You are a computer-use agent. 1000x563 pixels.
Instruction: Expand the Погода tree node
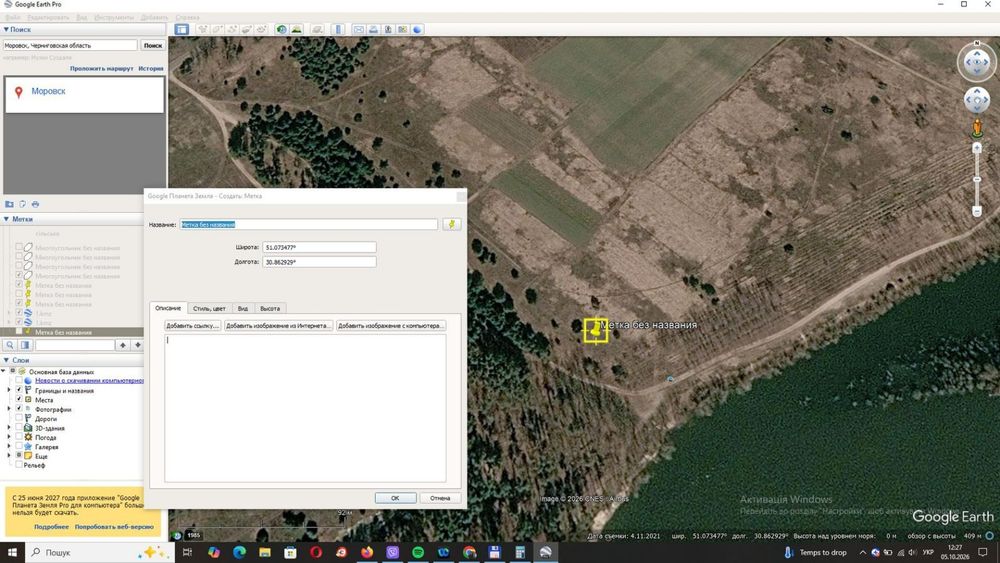(x=9, y=437)
